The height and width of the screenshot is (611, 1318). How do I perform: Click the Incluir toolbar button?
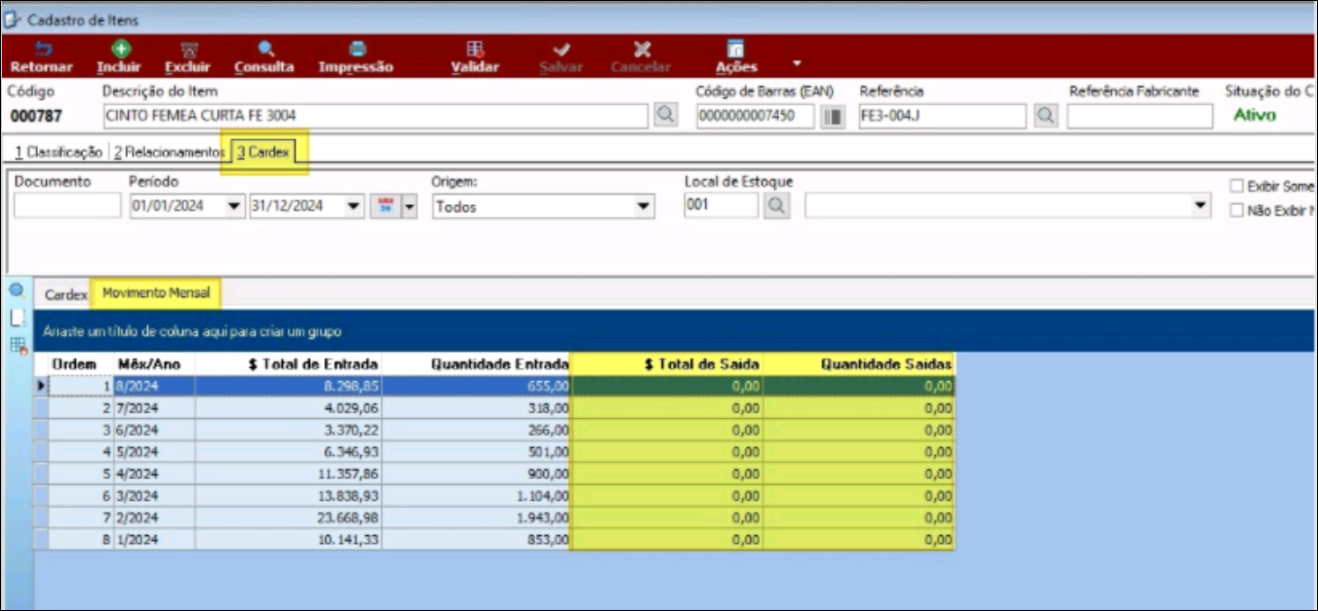click(x=119, y=57)
